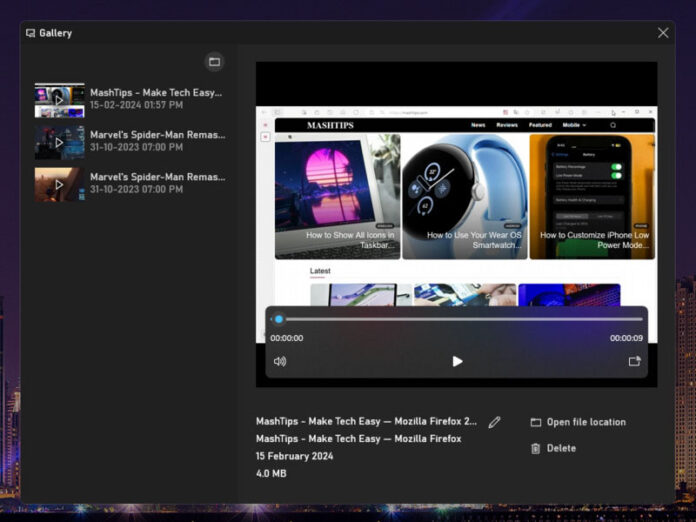696x522 pixels.
Task: Click the pencil icon to rename the clip
Action: (494, 422)
